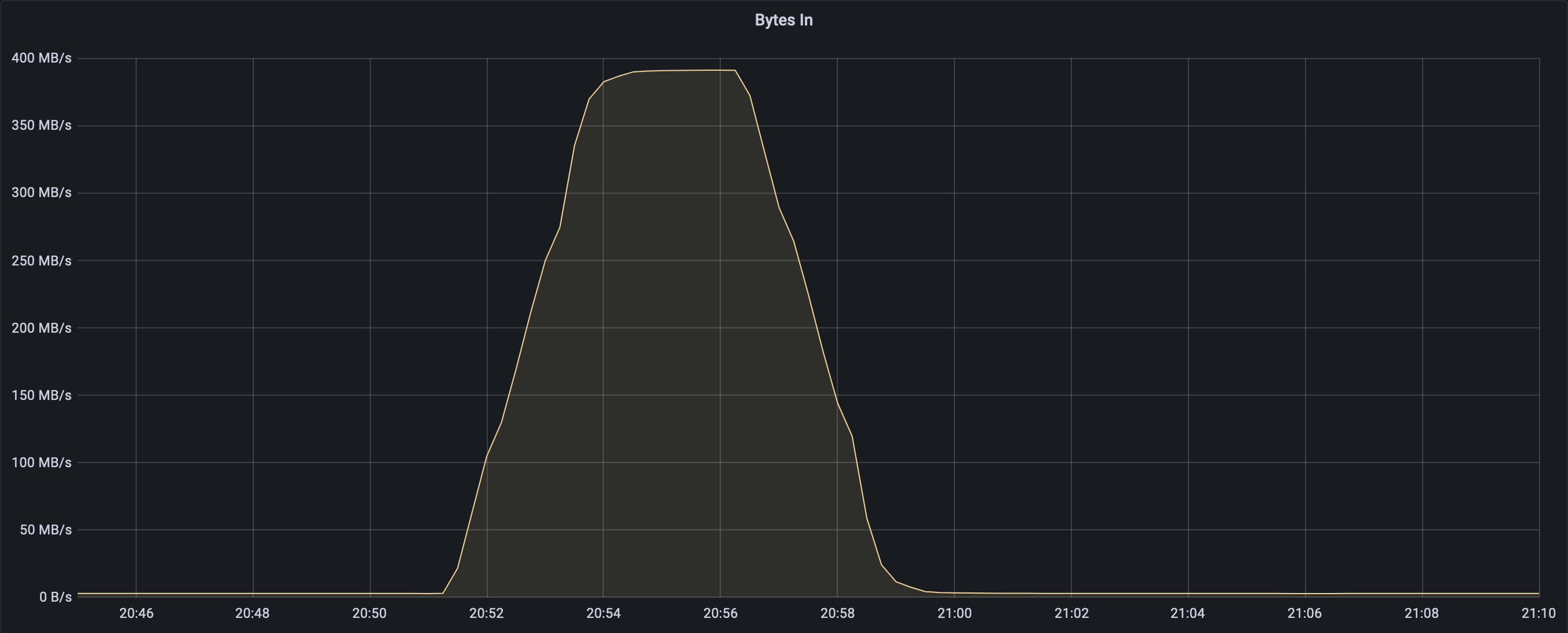Image resolution: width=1568 pixels, height=633 pixels.
Task: Click the 250 MB/s y-axis label
Action: [41, 260]
